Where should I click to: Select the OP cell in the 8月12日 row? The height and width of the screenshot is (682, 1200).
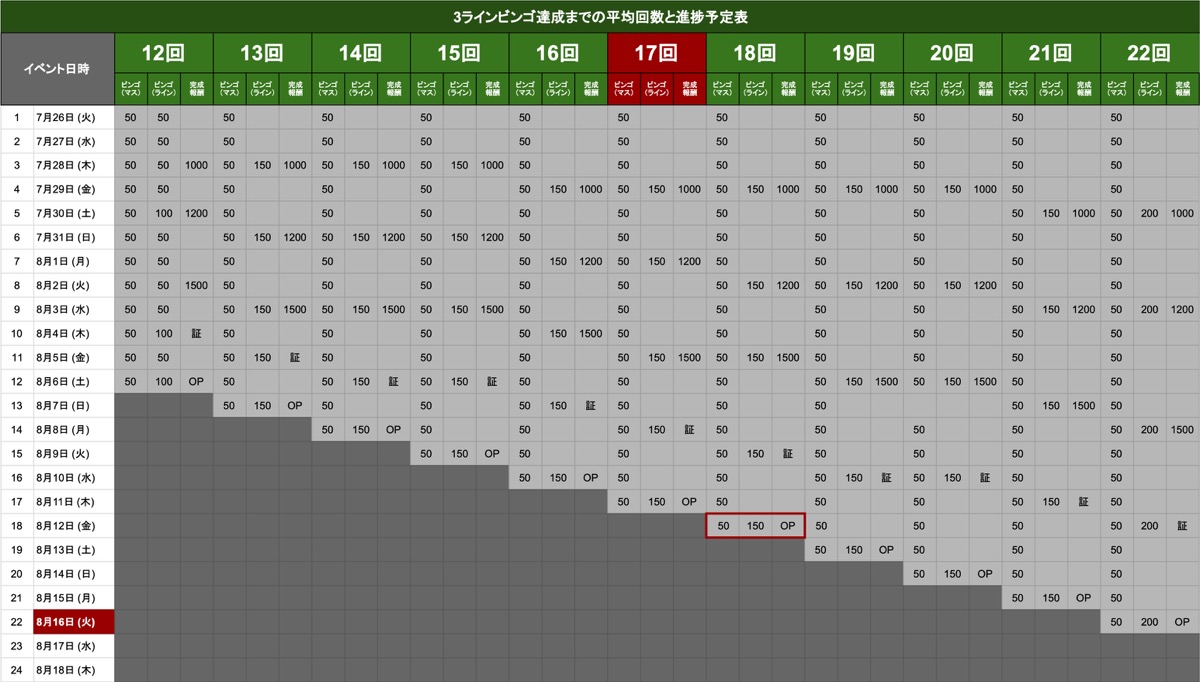tap(788, 526)
